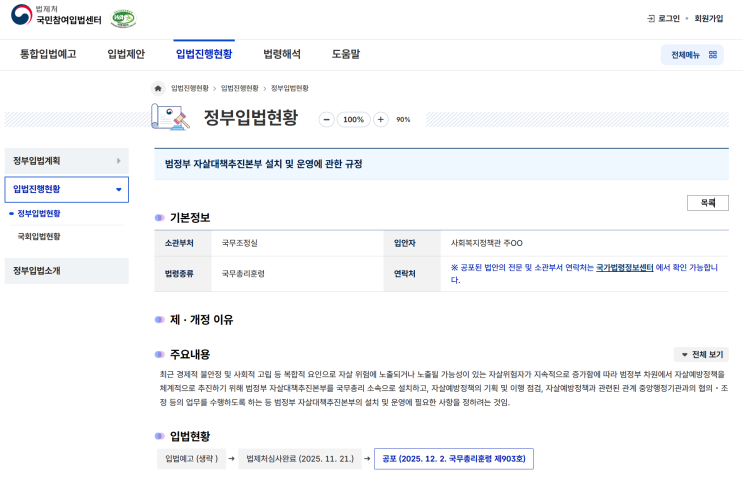
Task: Click 정부입법현황 breadcrumb
Action: pyautogui.click(x=290, y=88)
